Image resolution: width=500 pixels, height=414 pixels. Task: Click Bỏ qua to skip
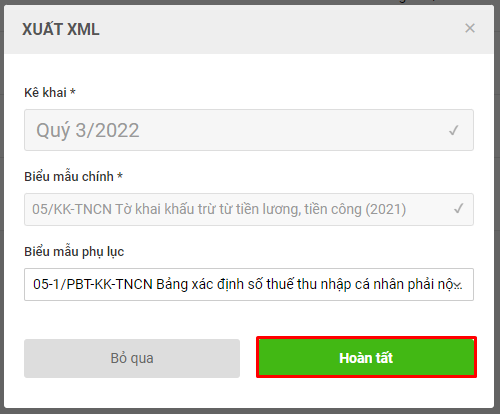(x=132, y=358)
